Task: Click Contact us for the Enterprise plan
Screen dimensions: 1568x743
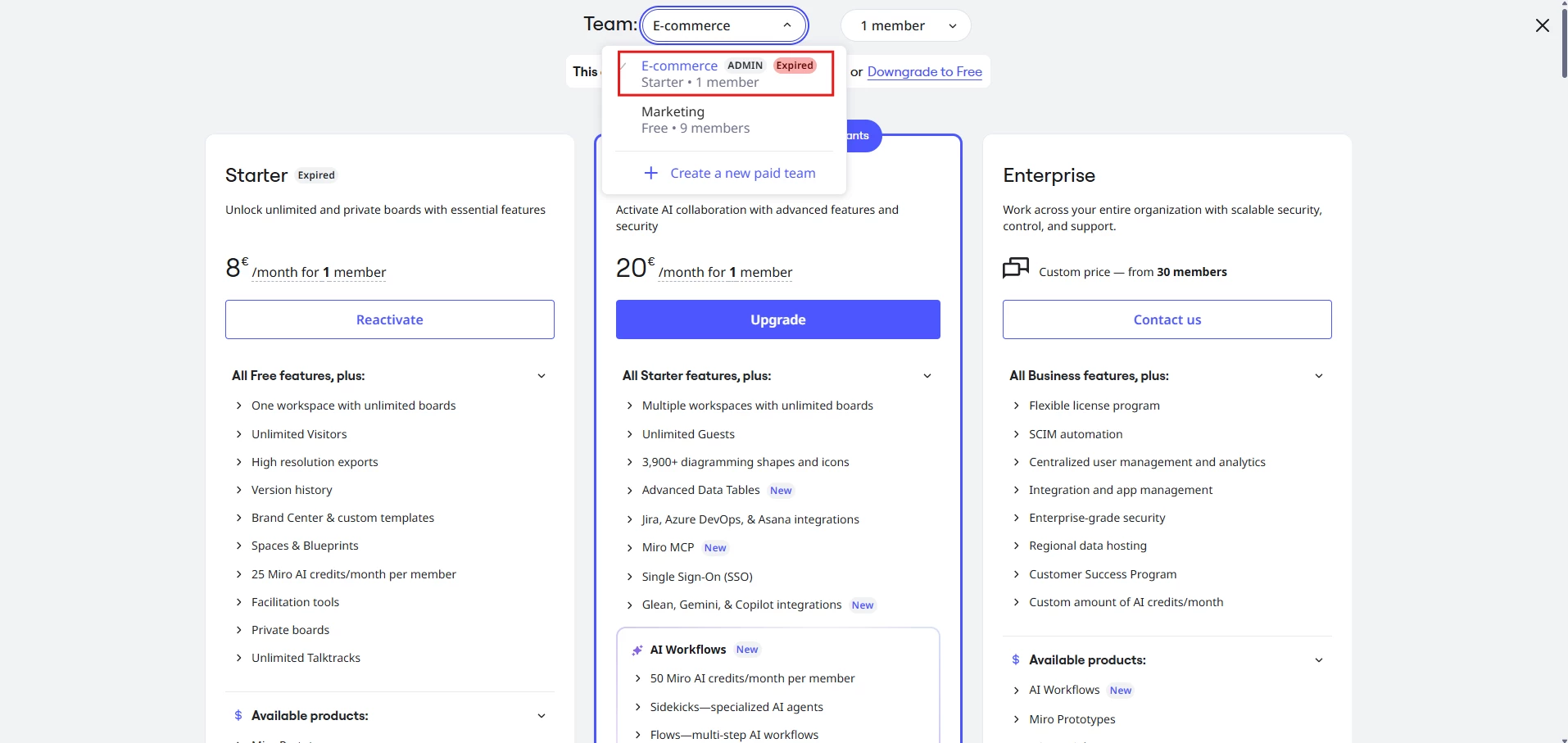Action: click(x=1167, y=319)
